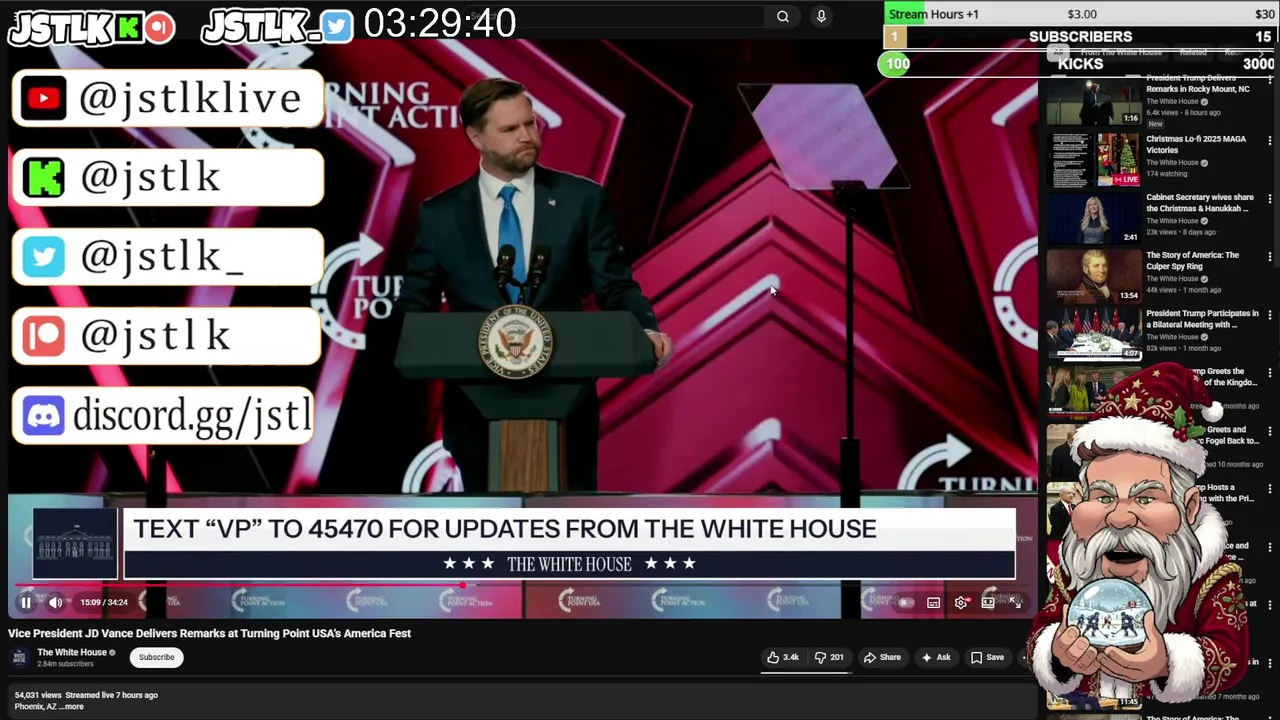
Task: Click '44k views' under Culper Spy Ring
Action: 1161,290
